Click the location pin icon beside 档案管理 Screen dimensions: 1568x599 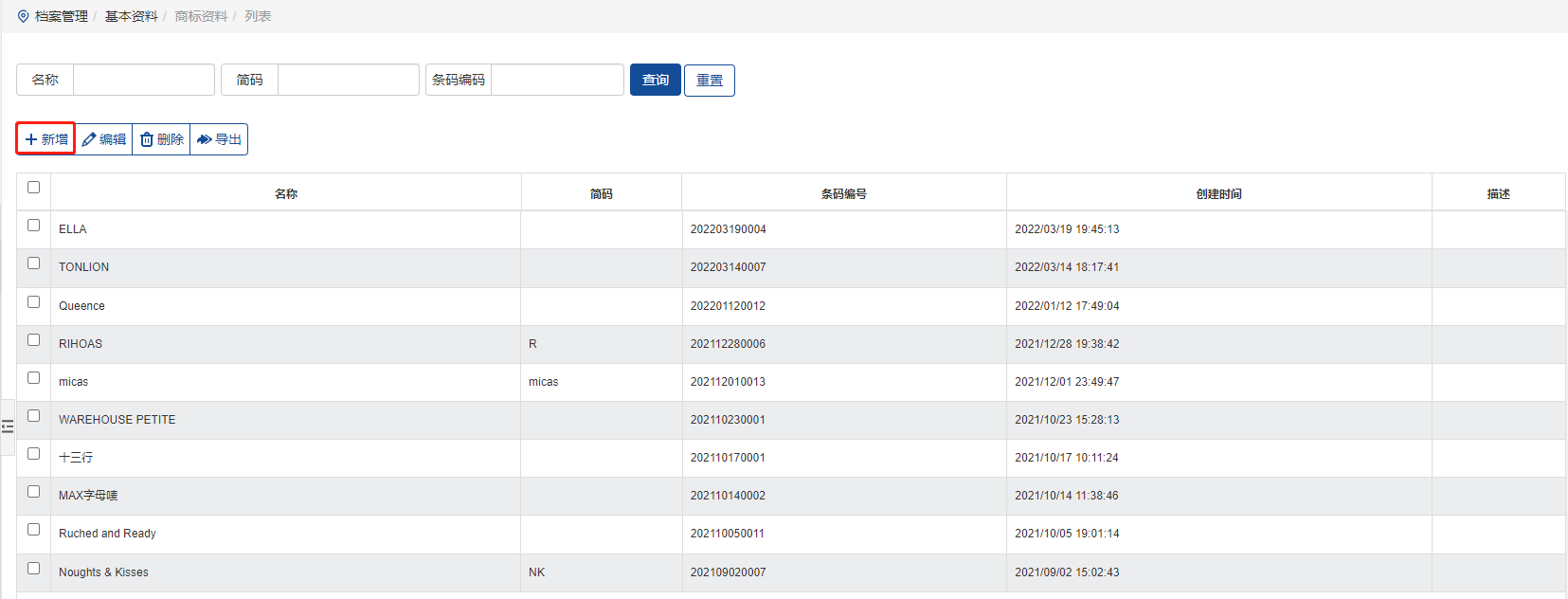(24, 16)
